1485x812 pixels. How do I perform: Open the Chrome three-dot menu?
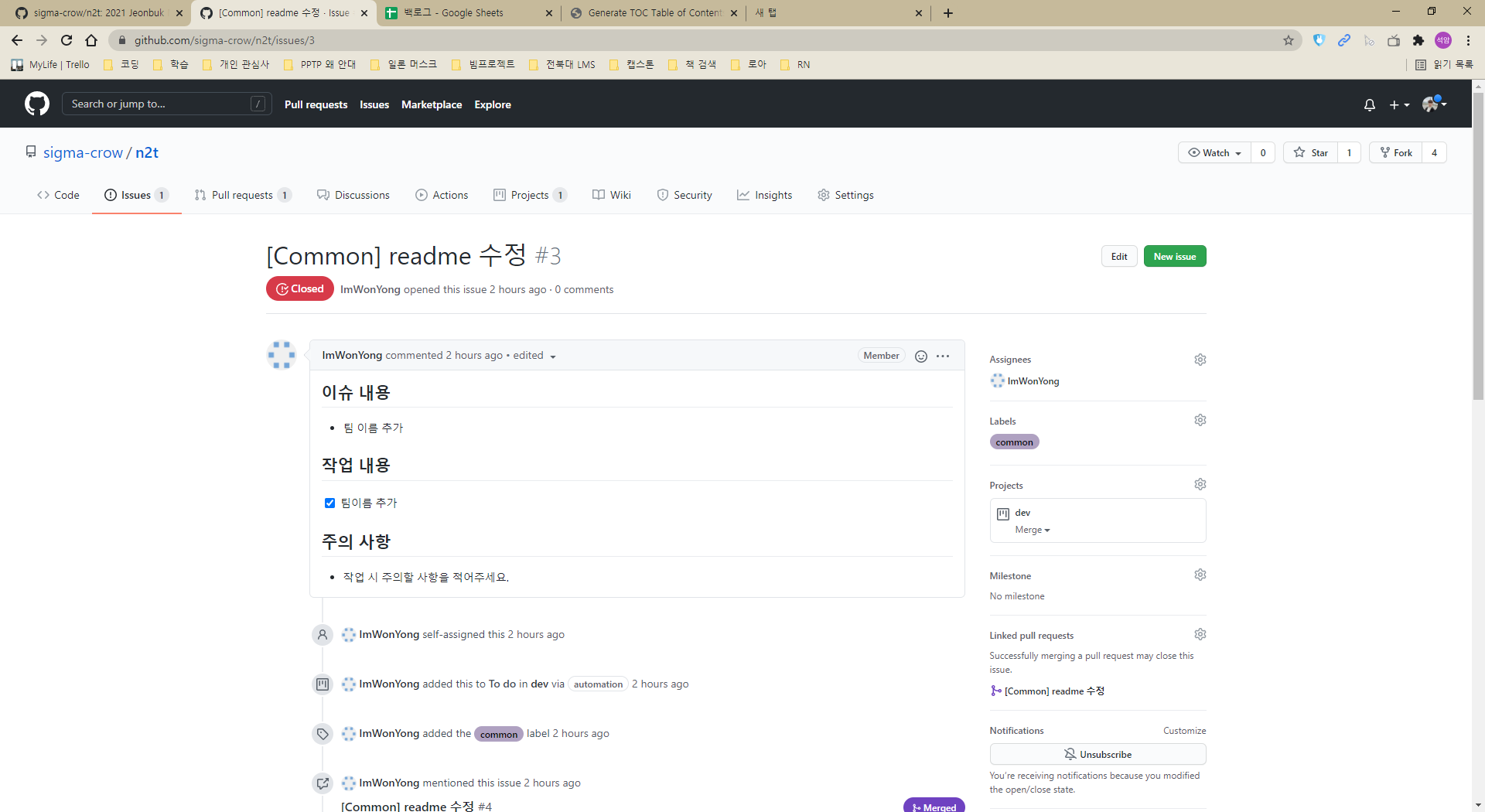[x=1468, y=40]
